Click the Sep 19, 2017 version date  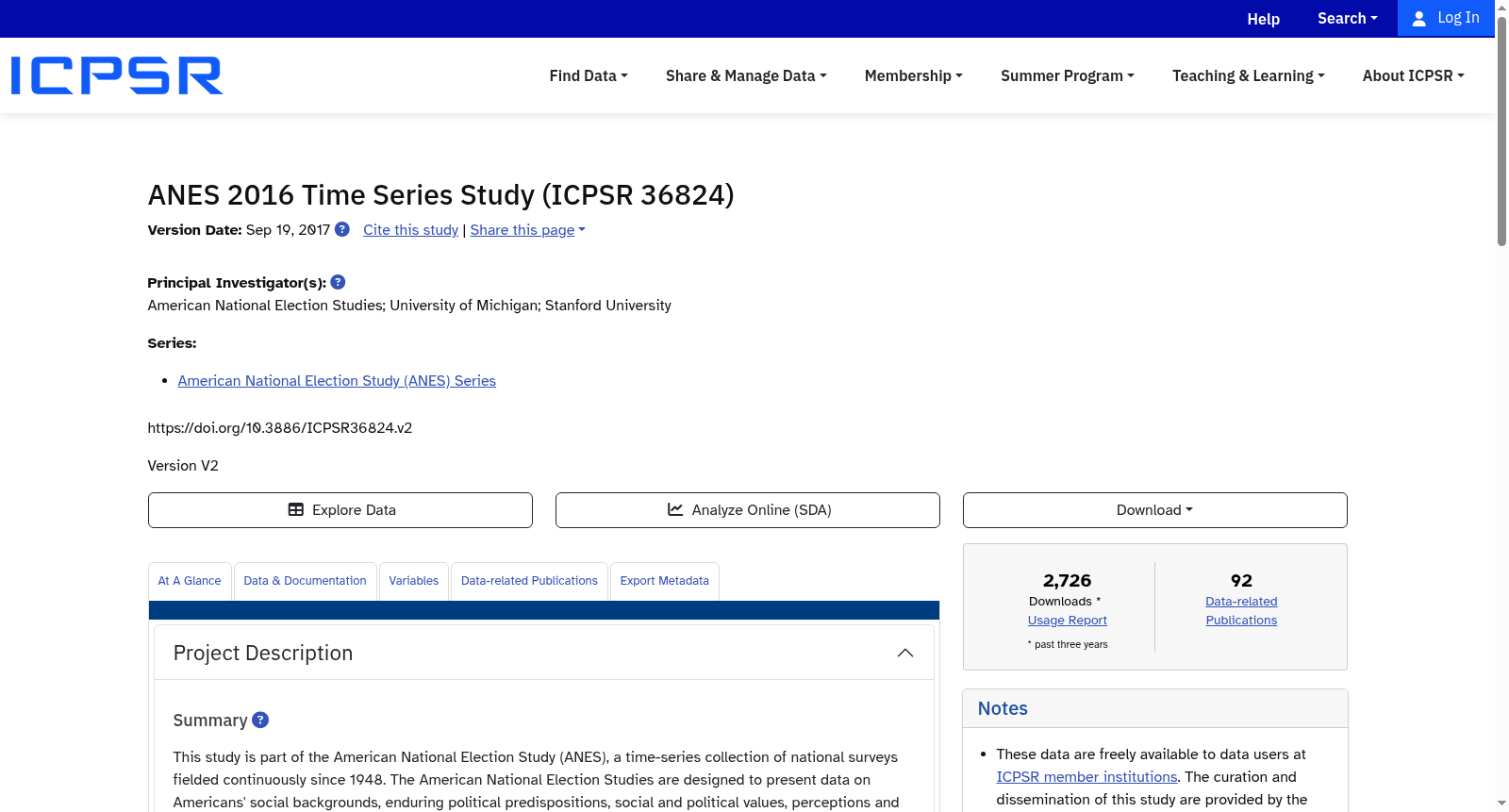[x=289, y=230]
